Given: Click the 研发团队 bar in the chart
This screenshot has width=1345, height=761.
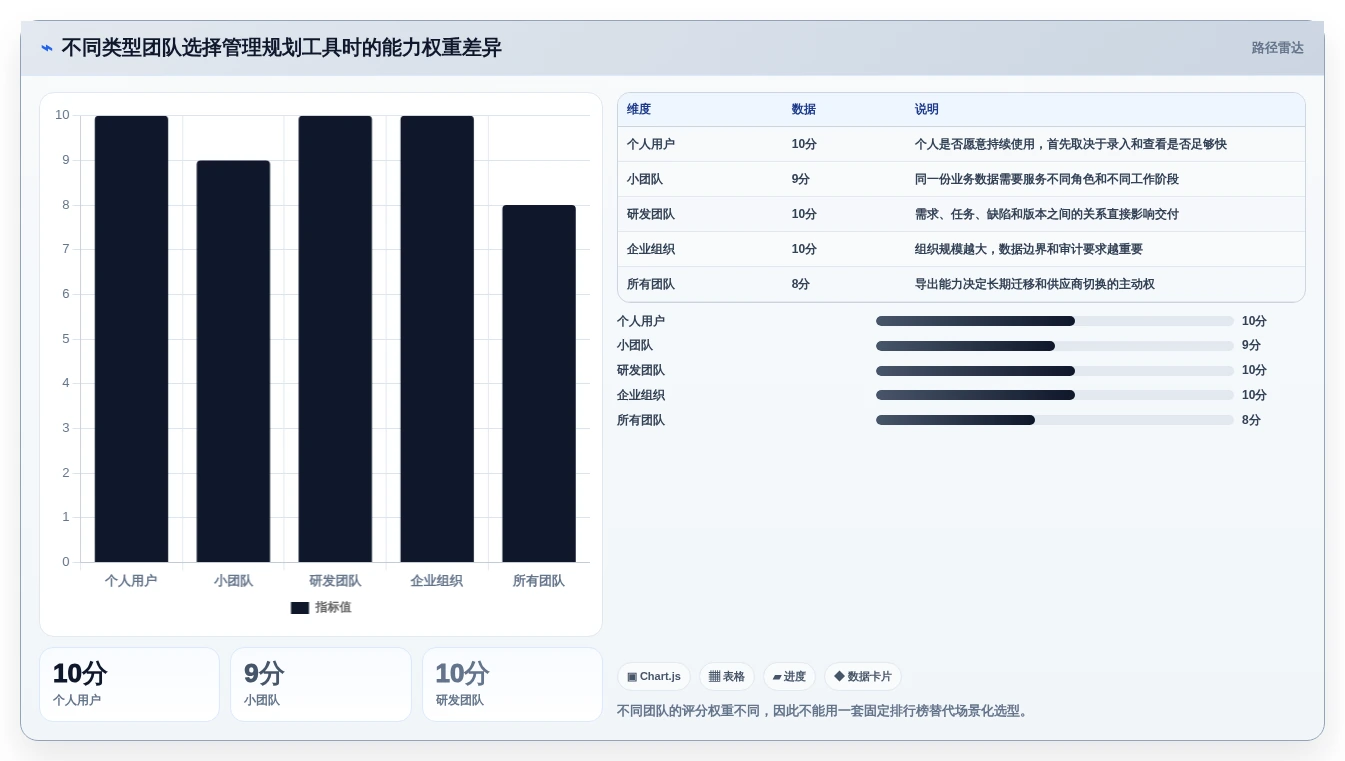Looking at the screenshot, I should coord(335,339).
